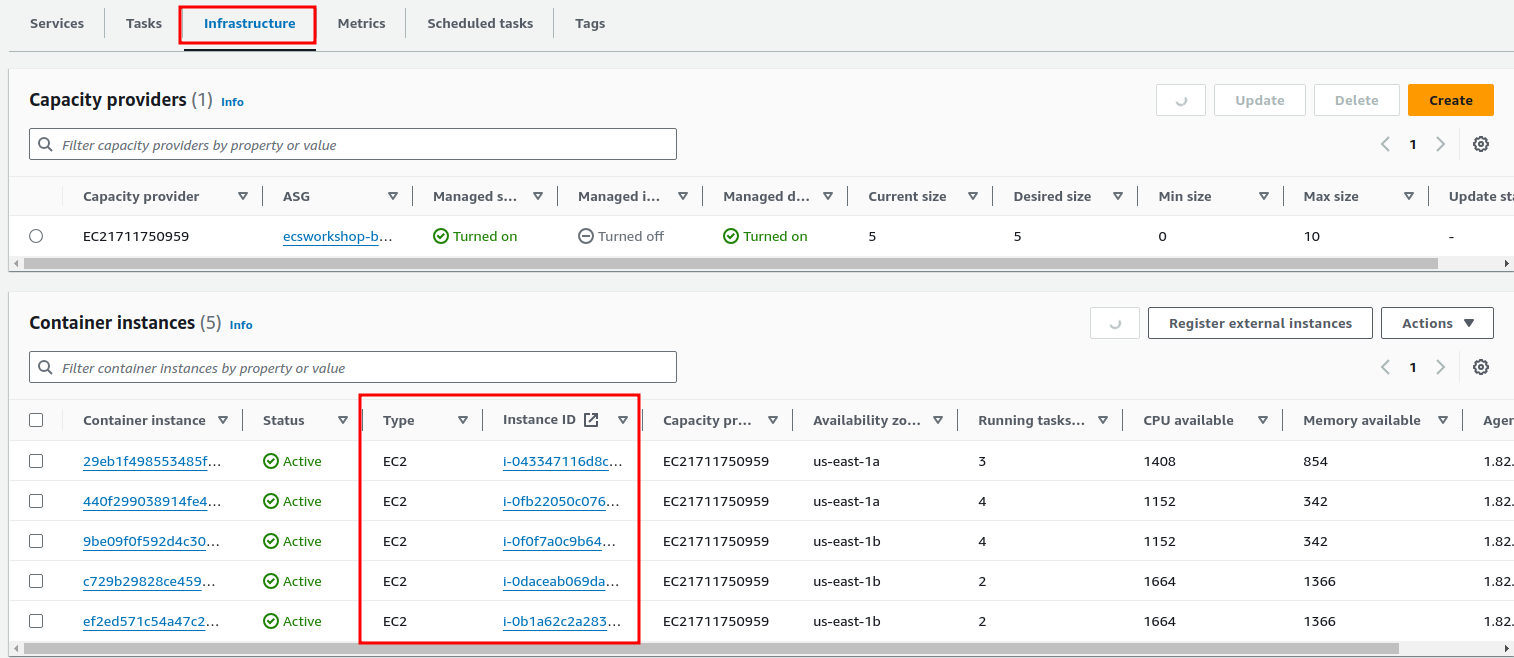The width and height of the screenshot is (1514, 658).
Task: Tick the select-all container instances checkbox
Action: 36,420
